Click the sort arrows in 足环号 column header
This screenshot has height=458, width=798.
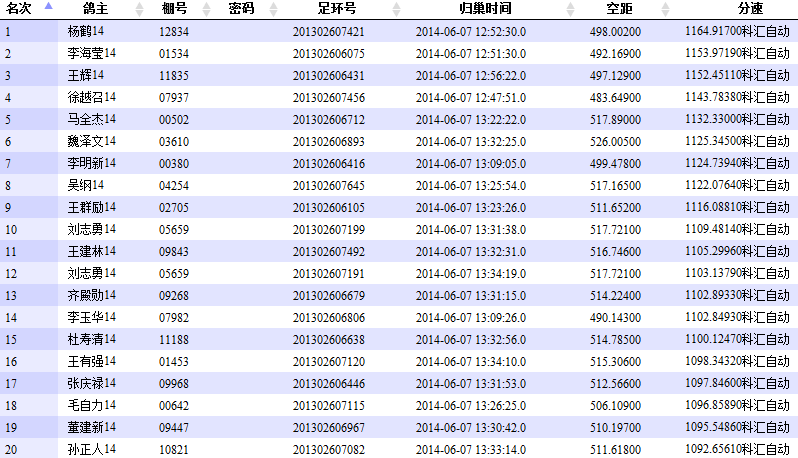(x=395, y=9)
